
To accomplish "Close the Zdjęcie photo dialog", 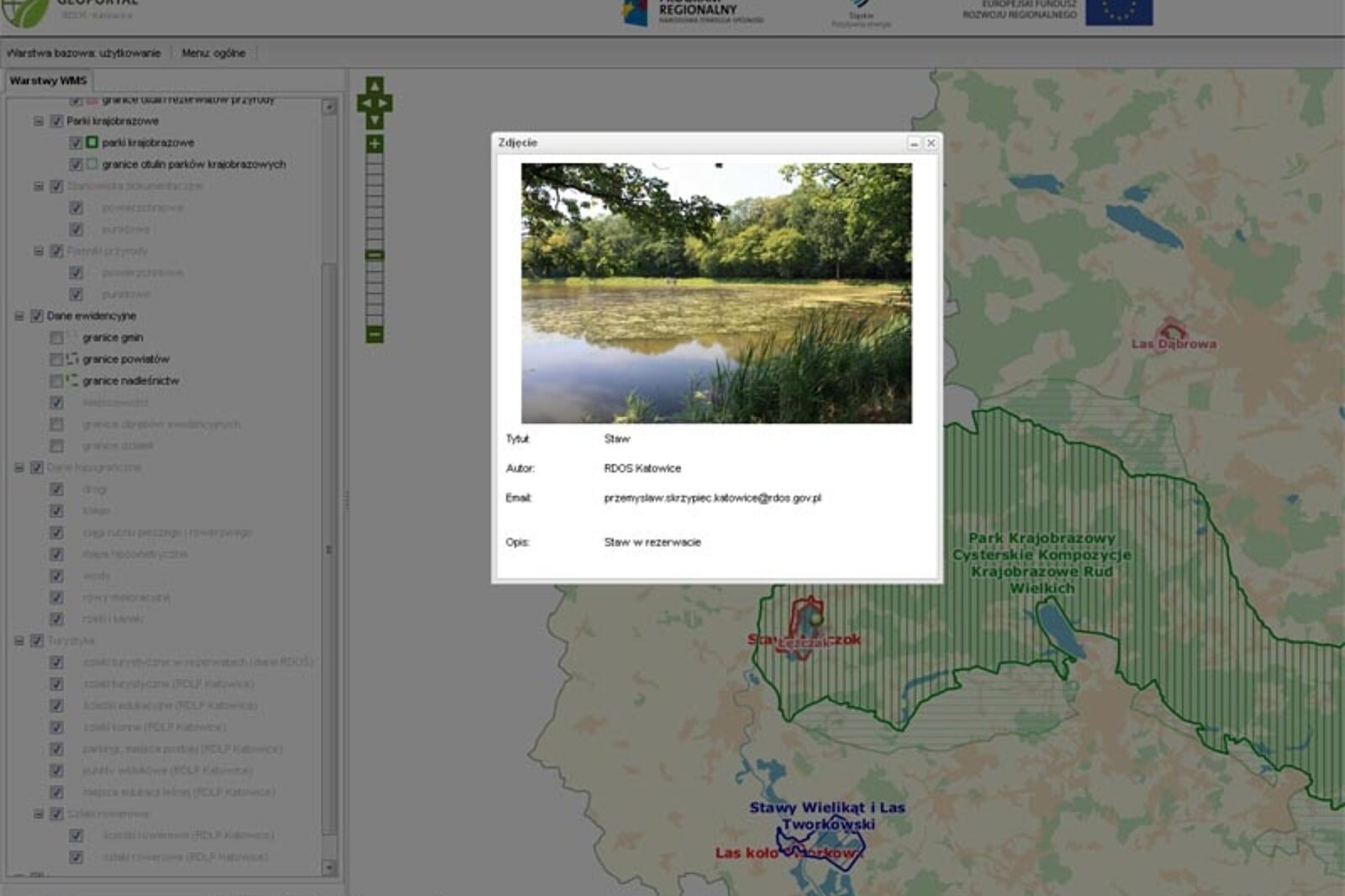I will [x=931, y=144].
